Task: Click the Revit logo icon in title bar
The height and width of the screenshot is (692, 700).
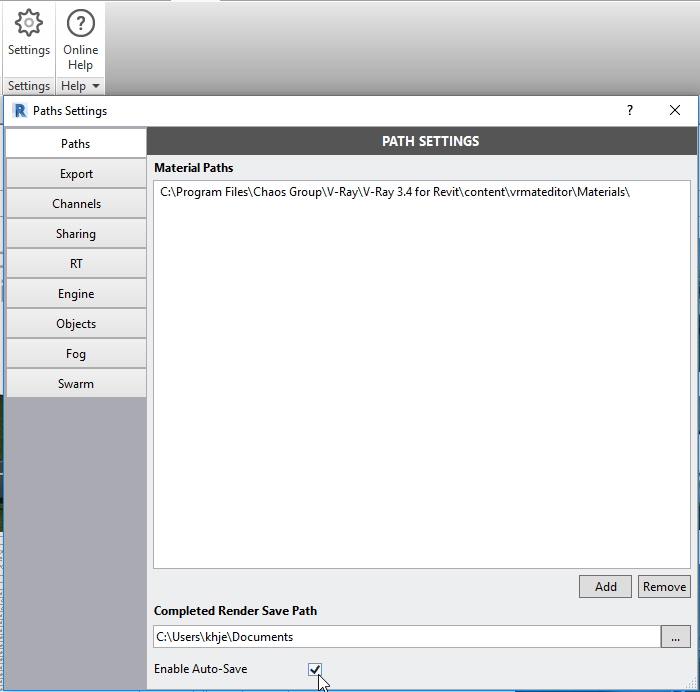Action: (20, 110)
